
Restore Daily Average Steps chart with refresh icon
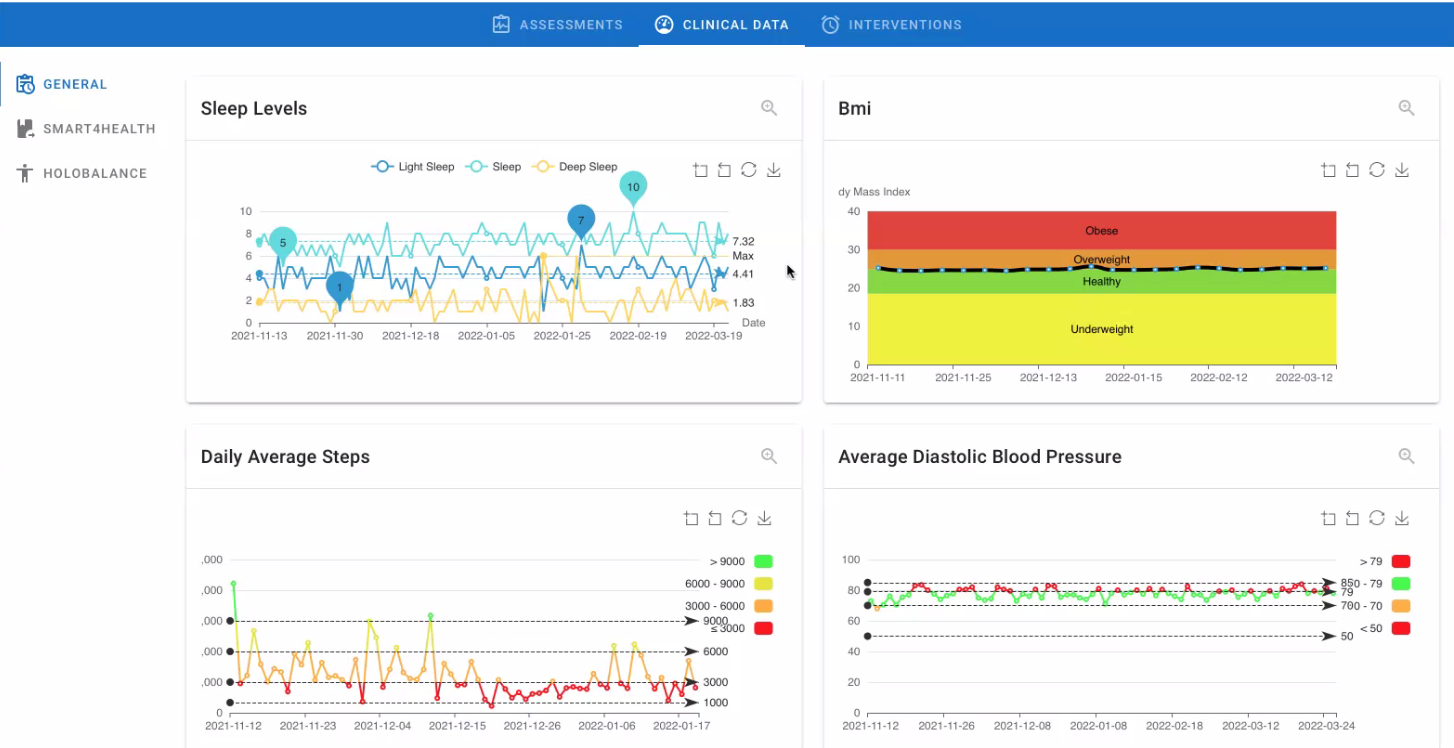[739, 518]
